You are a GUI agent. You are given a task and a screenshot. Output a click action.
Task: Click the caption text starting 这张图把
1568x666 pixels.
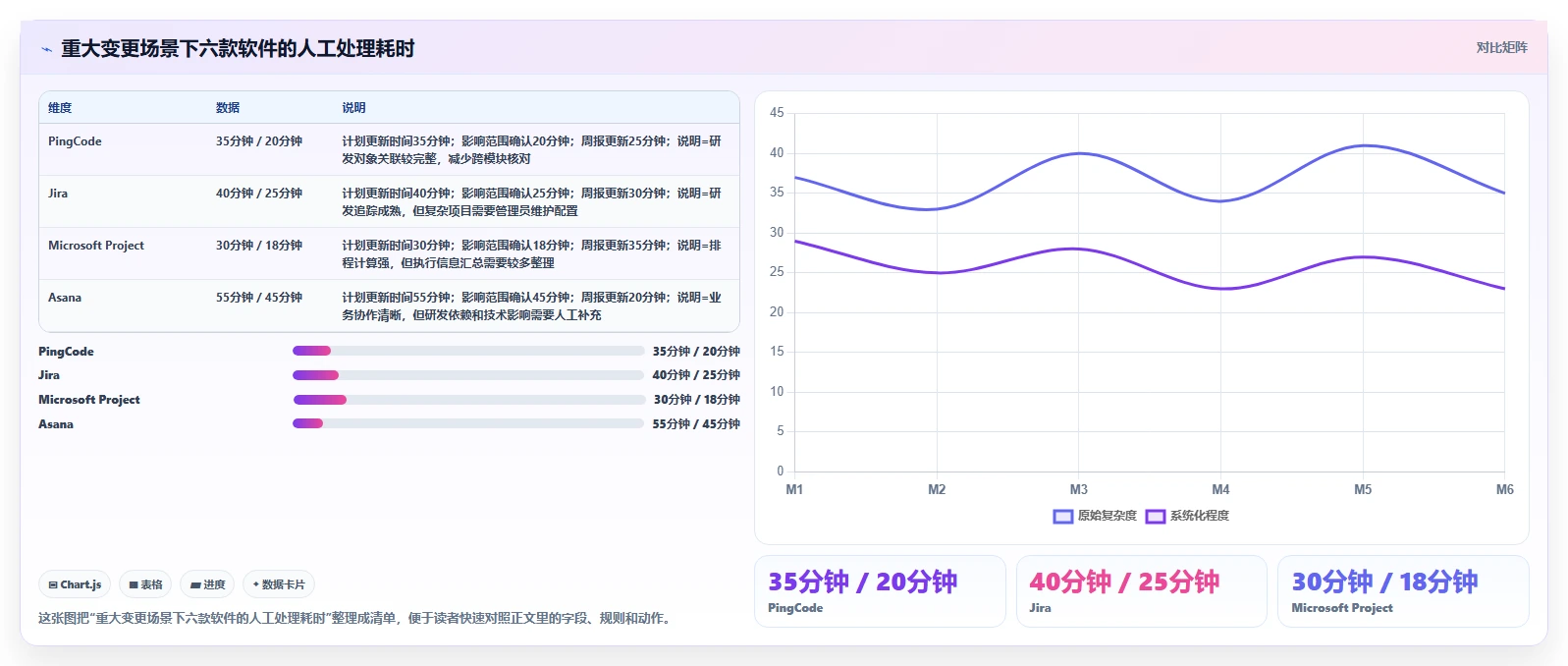(357, 618)
